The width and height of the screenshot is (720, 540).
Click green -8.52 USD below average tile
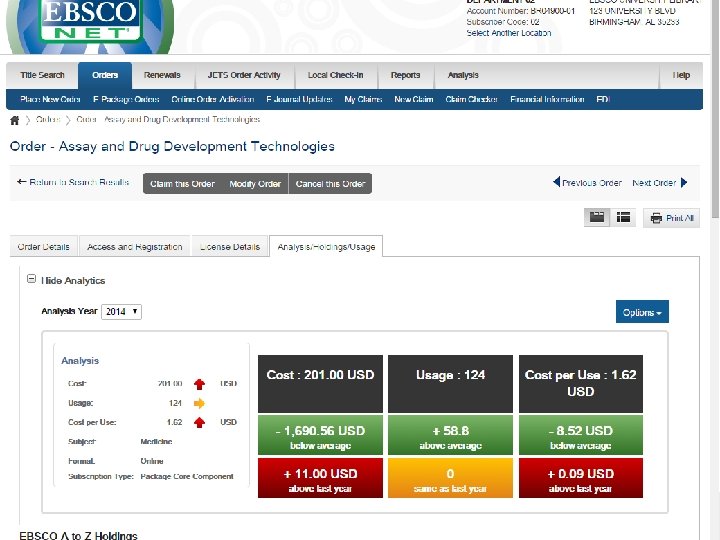[581, 435]
